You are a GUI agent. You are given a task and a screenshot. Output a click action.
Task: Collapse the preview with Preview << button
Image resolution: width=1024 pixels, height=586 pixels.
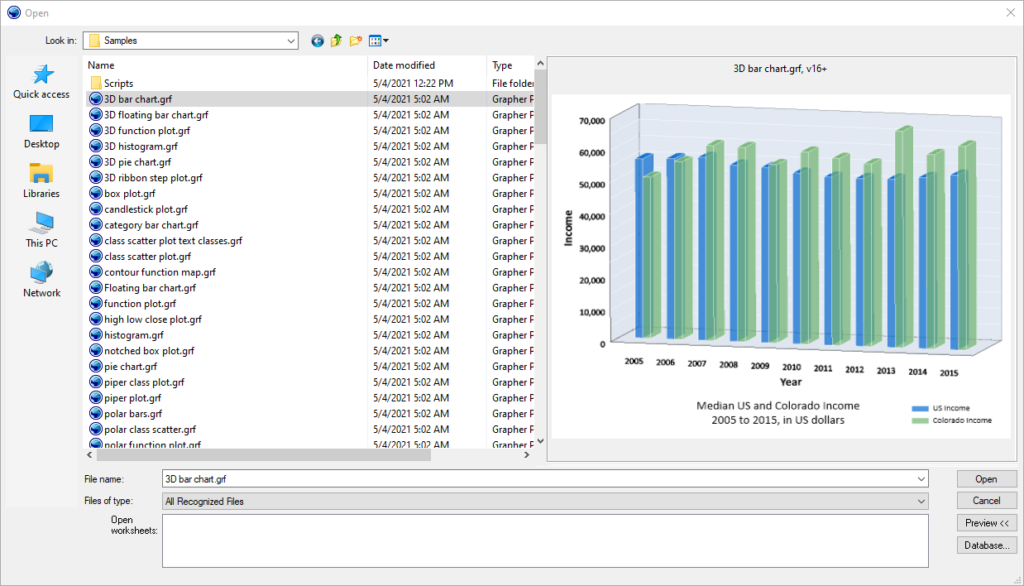(x=986, y=523)
